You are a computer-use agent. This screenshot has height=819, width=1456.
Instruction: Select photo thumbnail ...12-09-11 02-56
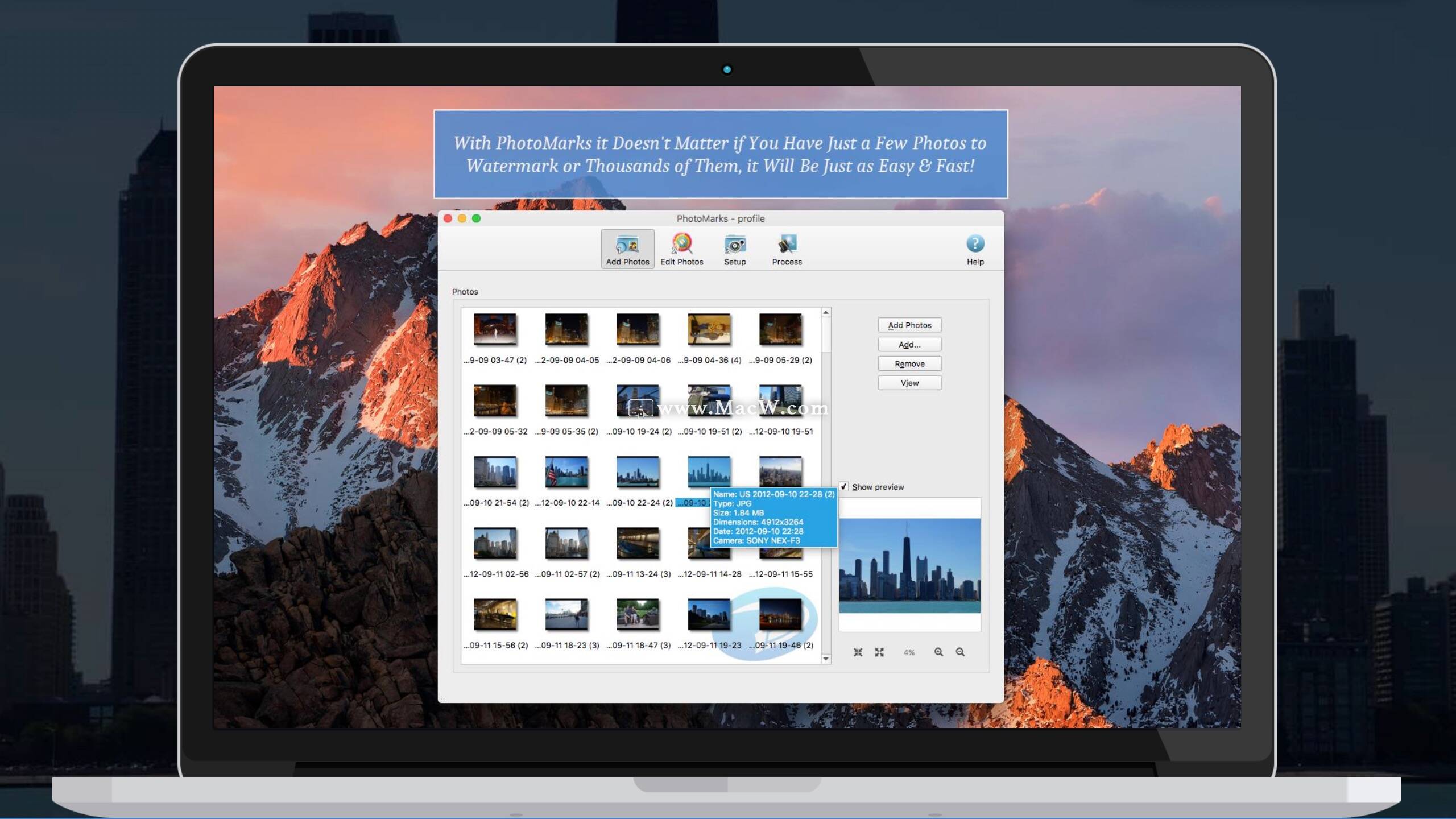(495, 543)
